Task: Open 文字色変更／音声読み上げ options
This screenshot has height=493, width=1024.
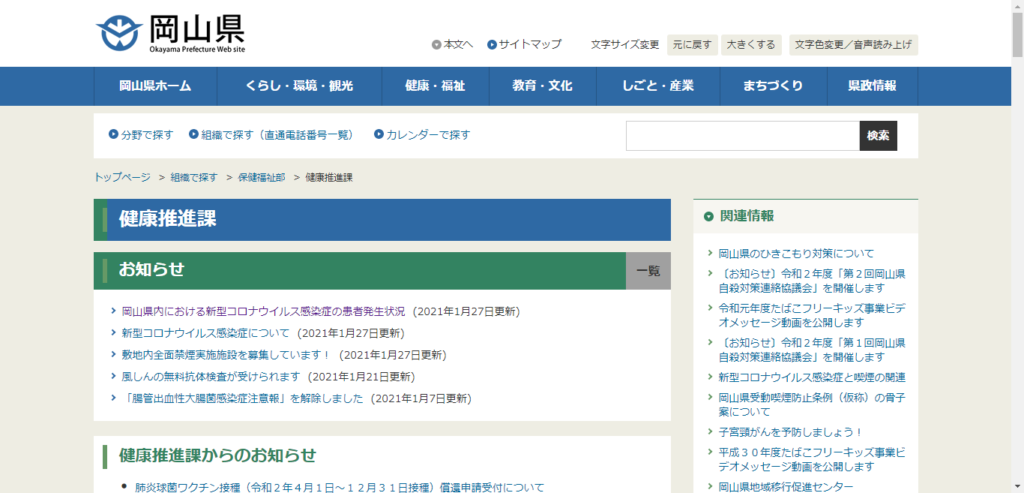Action: tap(853, 44)
